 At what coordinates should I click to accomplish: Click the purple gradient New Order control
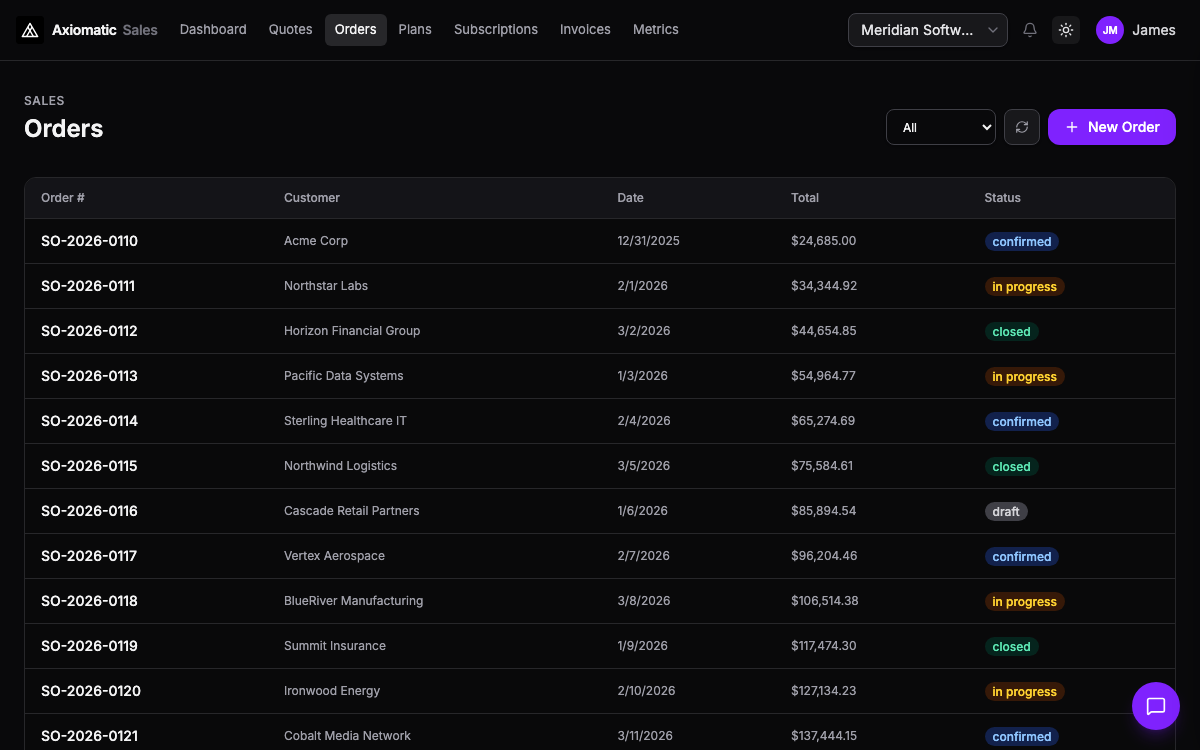pos(1111,127)
